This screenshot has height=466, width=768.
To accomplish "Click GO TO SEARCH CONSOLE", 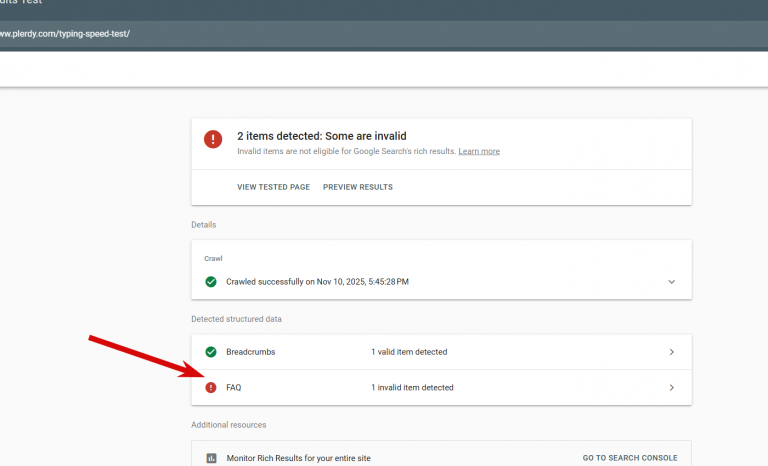I will click(630, 458).
